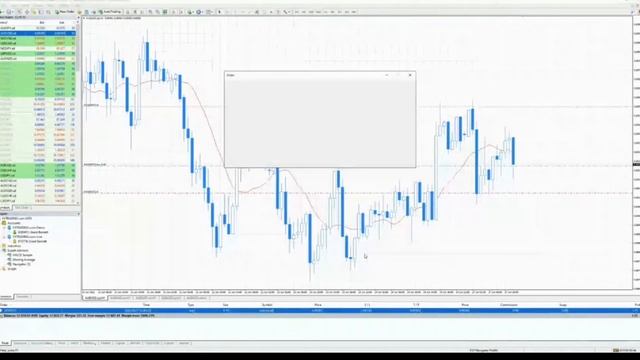Select the Cursor arrow tool
Viewport: 640px width, 360px height.
(x=219, y=12)
